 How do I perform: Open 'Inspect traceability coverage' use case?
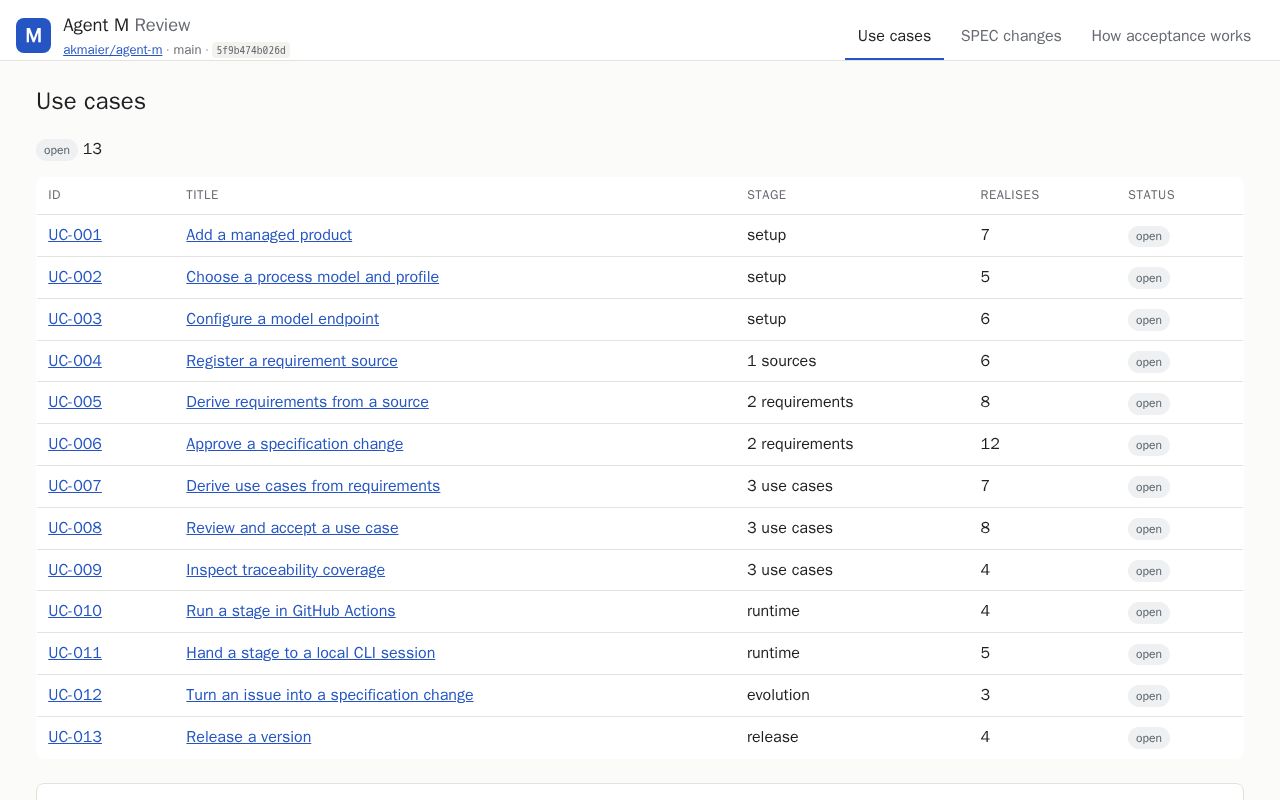coord(285,570)
